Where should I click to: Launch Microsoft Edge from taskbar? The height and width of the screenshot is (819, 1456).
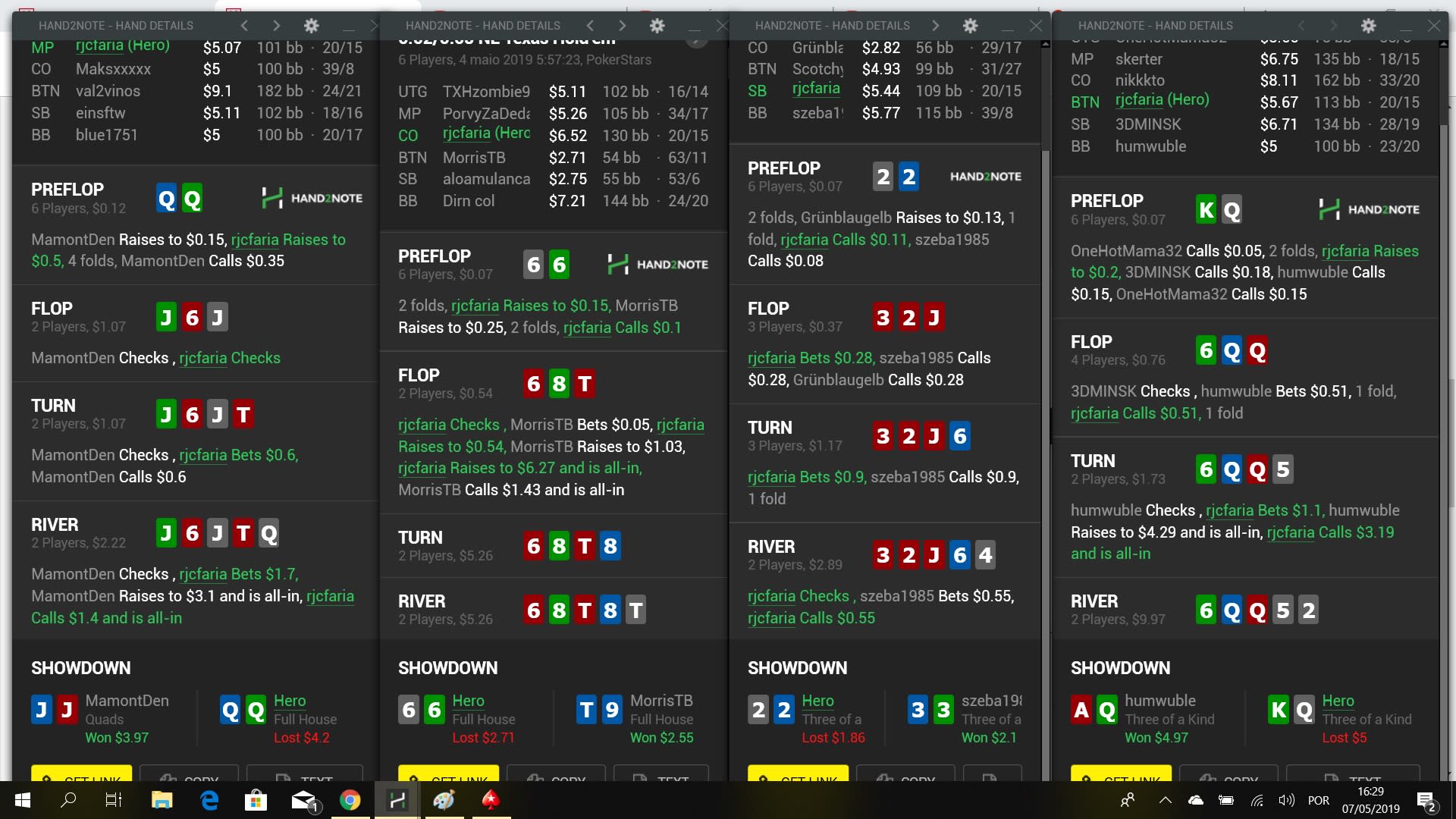point(209,800)
